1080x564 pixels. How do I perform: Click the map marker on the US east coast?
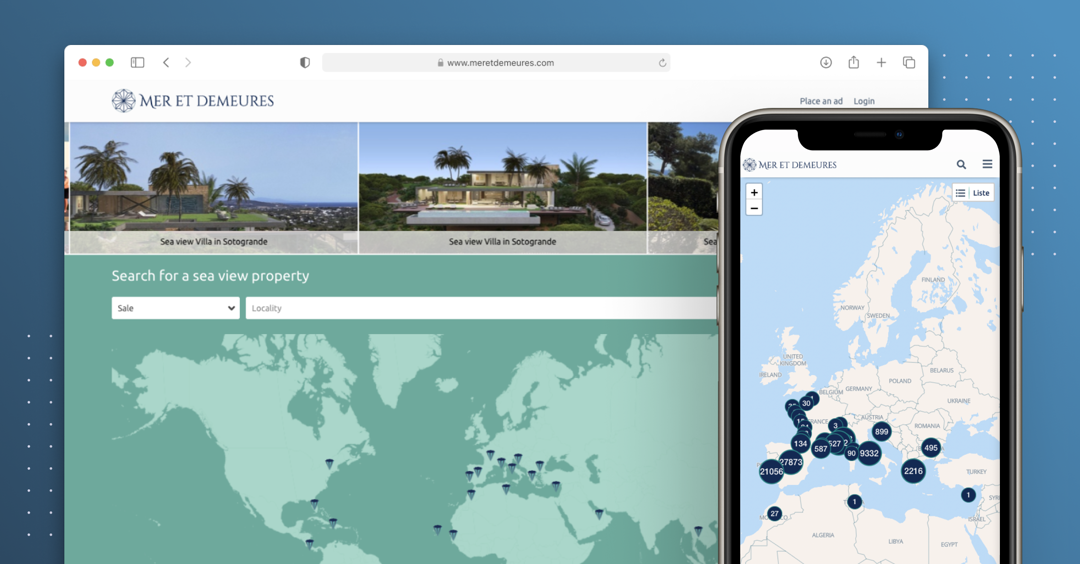329,463
